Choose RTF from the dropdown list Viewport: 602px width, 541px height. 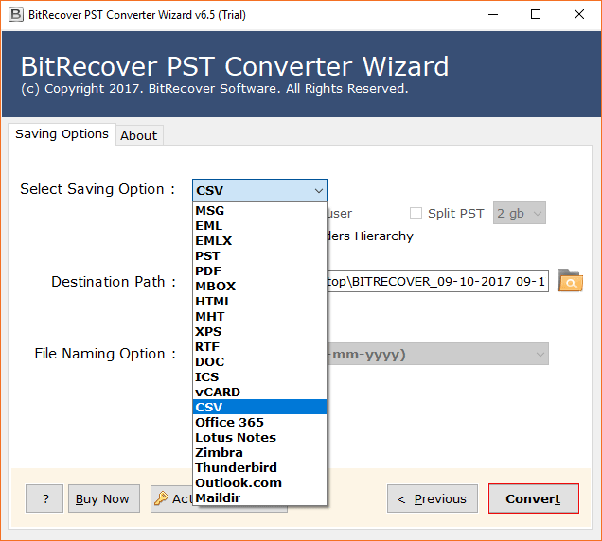pyautogui.click(x=260, y=346)
